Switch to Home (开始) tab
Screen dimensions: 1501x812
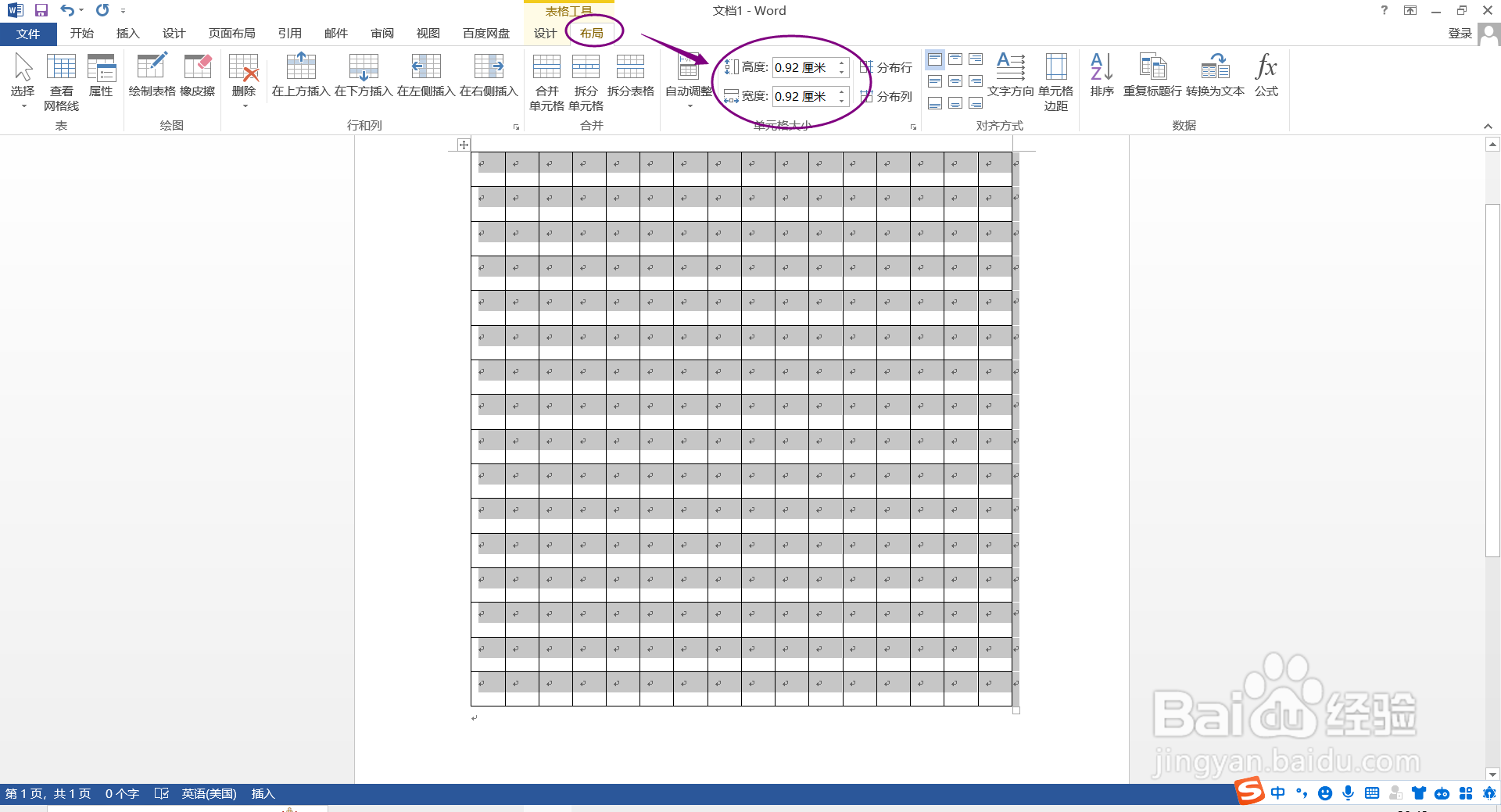point(81,34)
